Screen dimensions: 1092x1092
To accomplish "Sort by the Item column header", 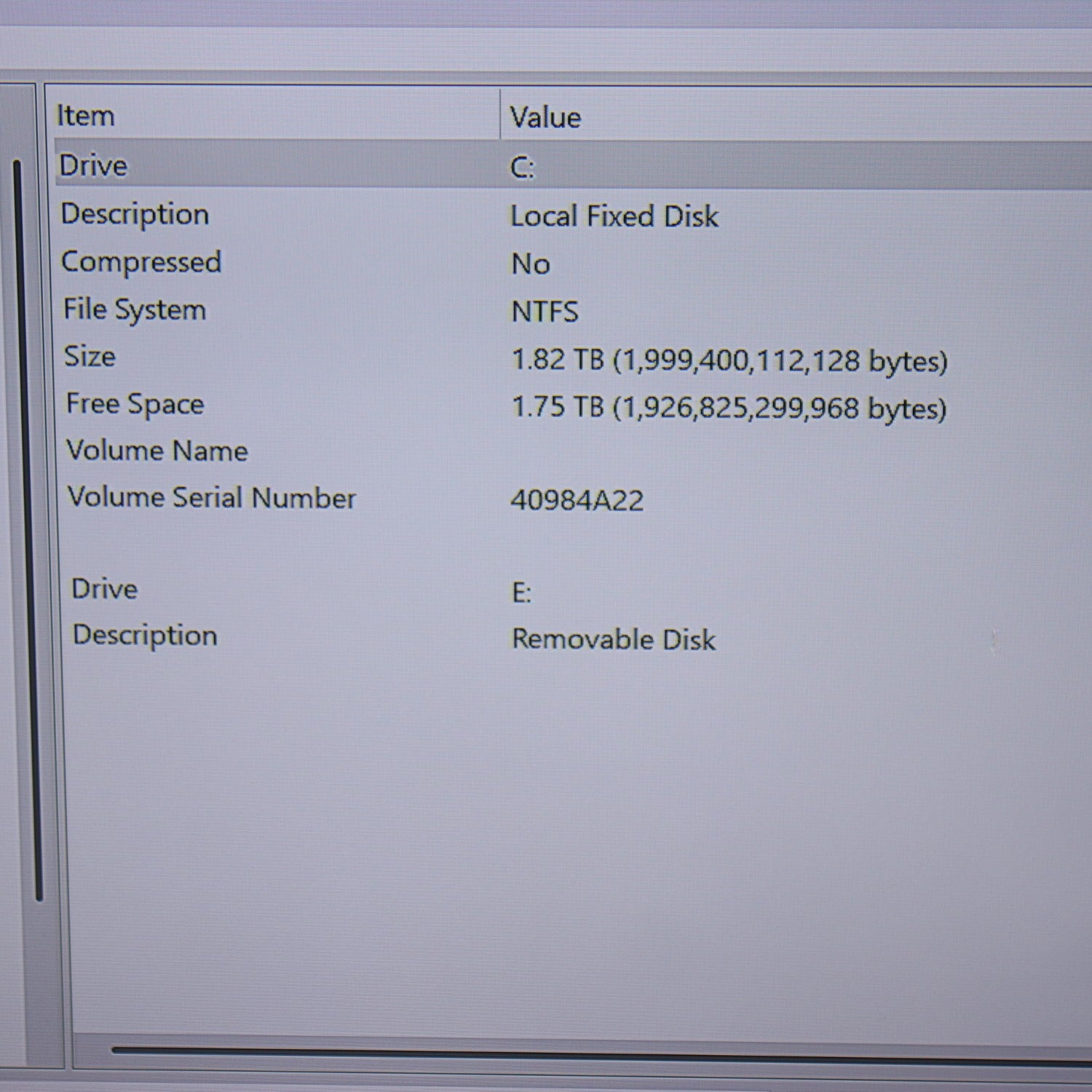I will [86, 116].
